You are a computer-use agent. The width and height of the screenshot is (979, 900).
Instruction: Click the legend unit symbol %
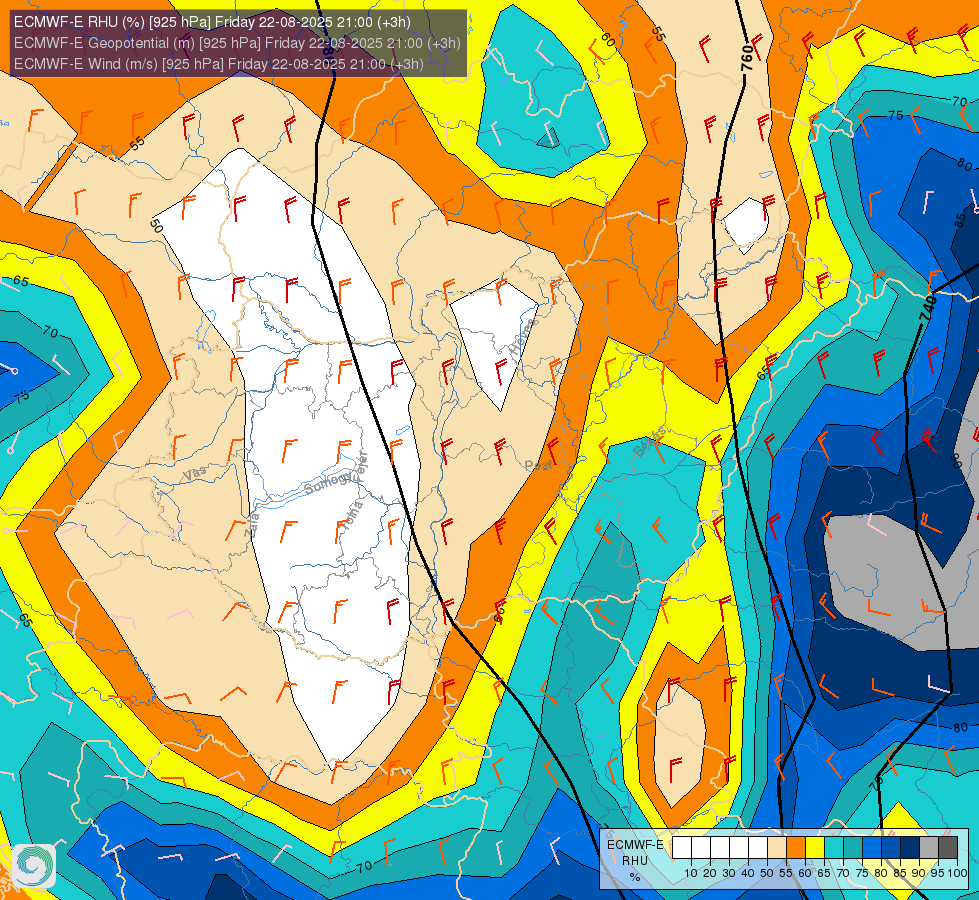635,877
